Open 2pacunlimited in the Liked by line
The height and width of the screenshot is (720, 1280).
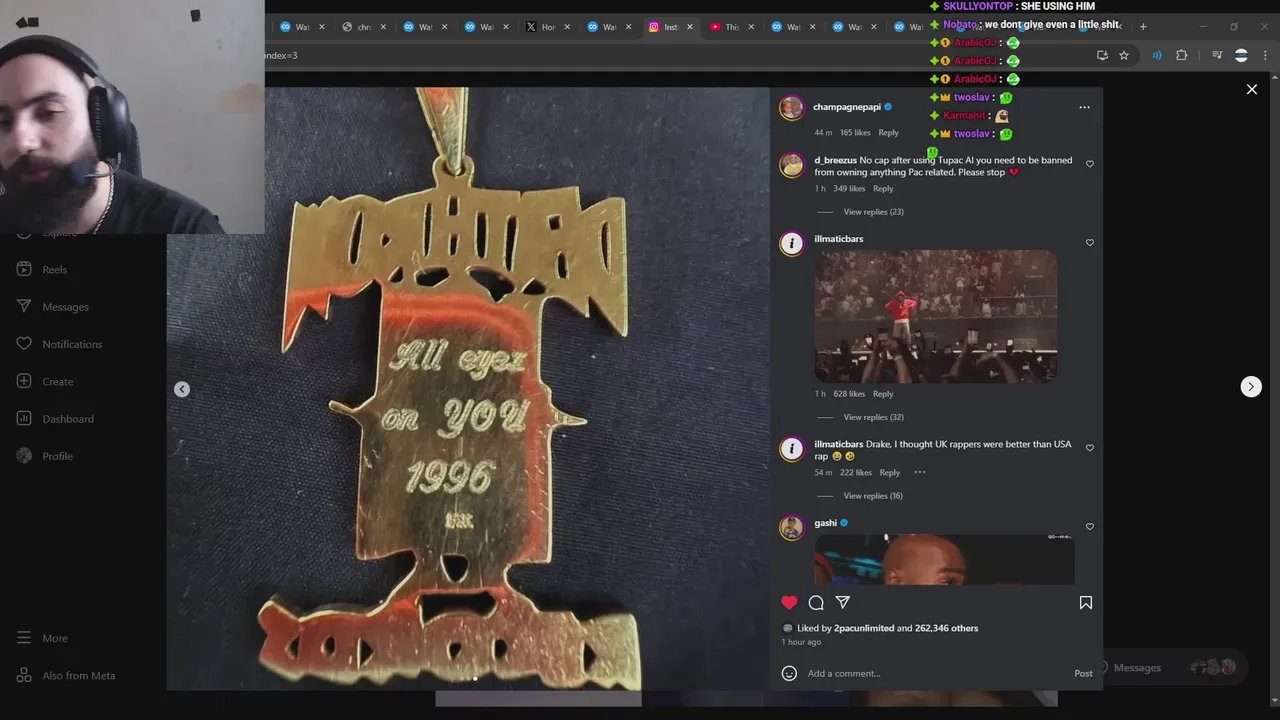(864, 628)
